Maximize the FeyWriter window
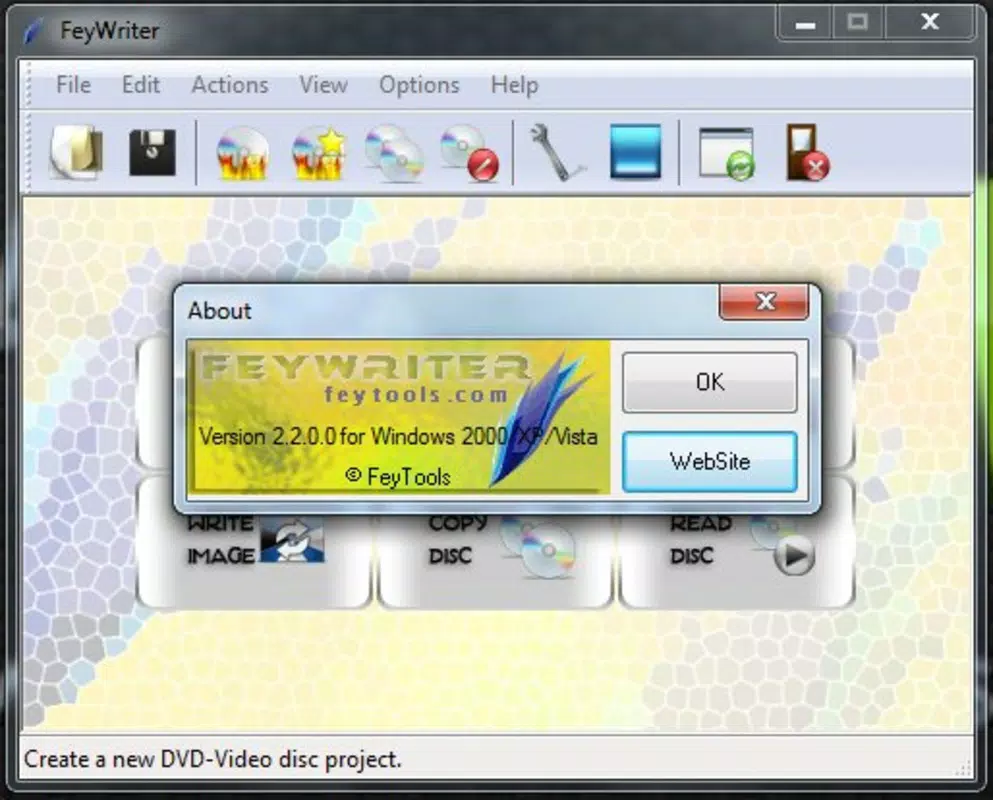The width and height of the screenshot is (993, 800). (857, 23)
